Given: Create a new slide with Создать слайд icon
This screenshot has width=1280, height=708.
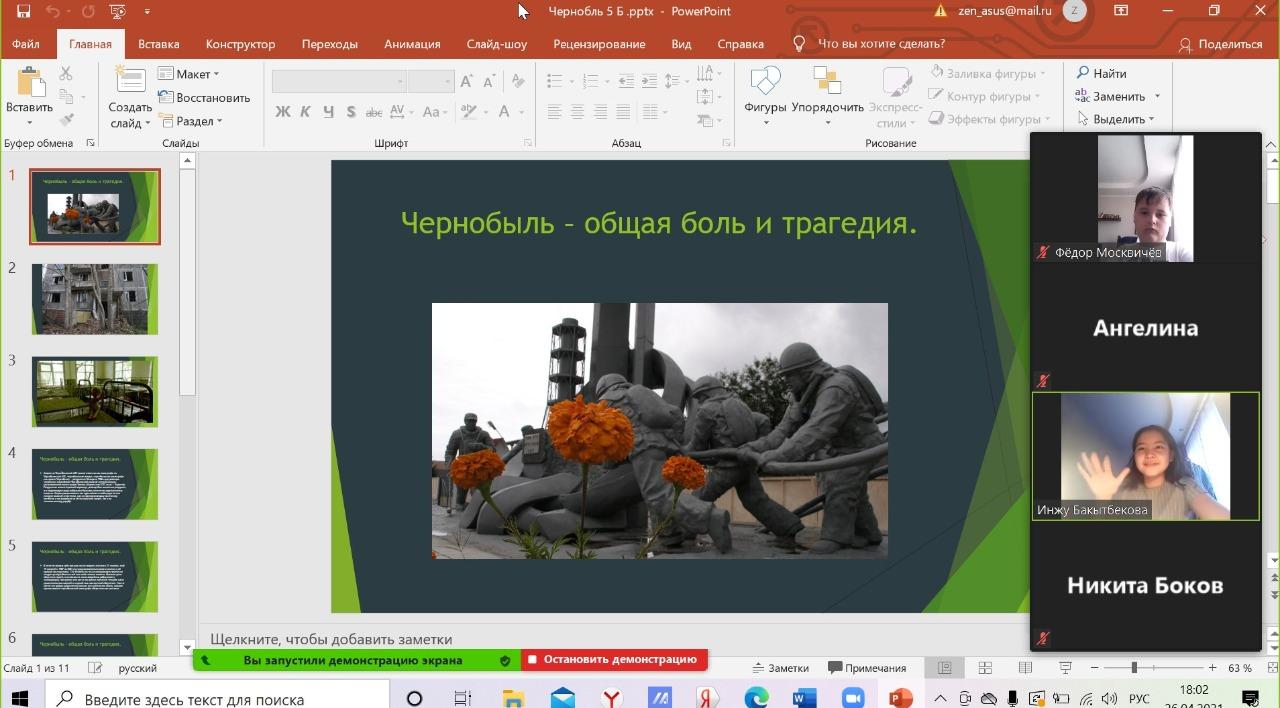Looking at the screenshot, I should [130, 80].
